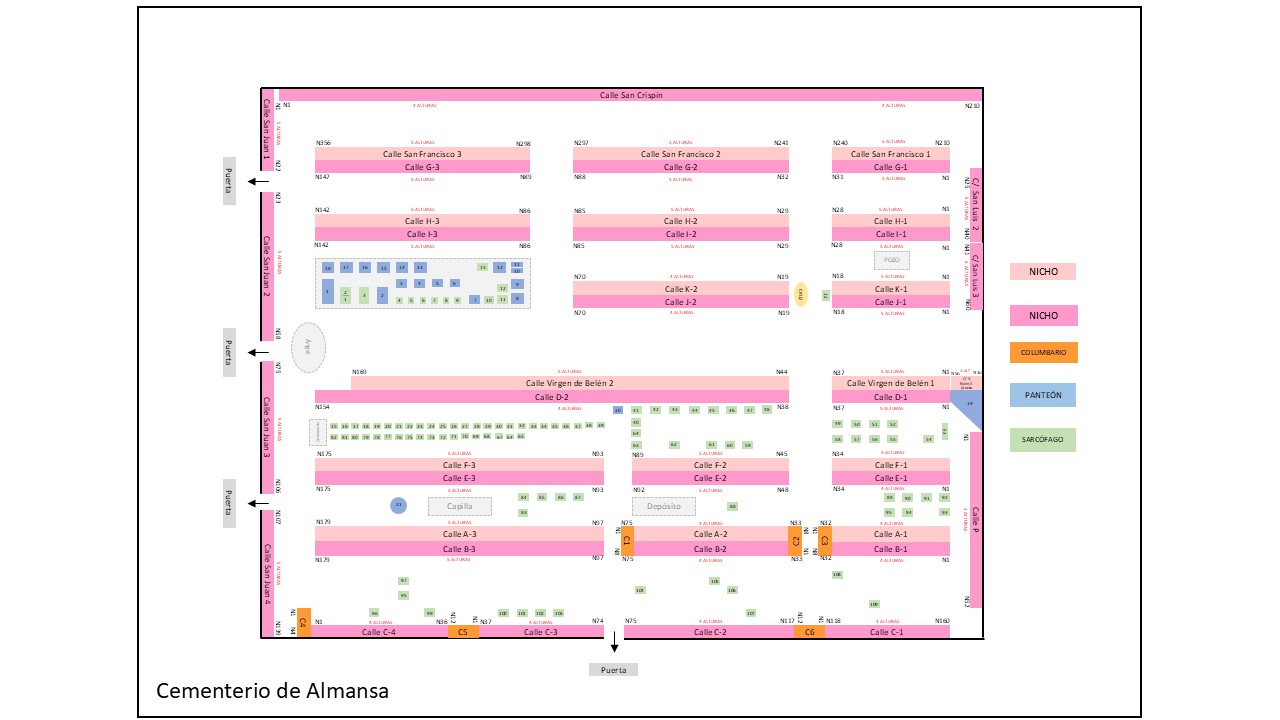This screenshot has height=720, width=1280.
Task: Select the Pozo box above Calle K-1
Action: pos(892,260)
